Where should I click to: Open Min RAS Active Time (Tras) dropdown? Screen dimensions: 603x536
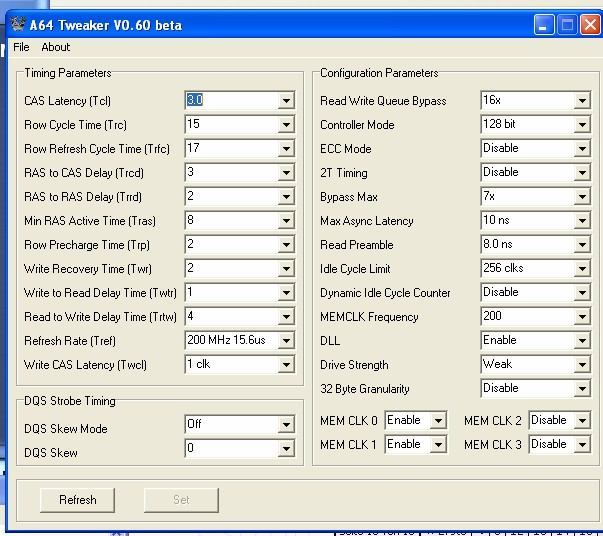click(x=286, y=220)
